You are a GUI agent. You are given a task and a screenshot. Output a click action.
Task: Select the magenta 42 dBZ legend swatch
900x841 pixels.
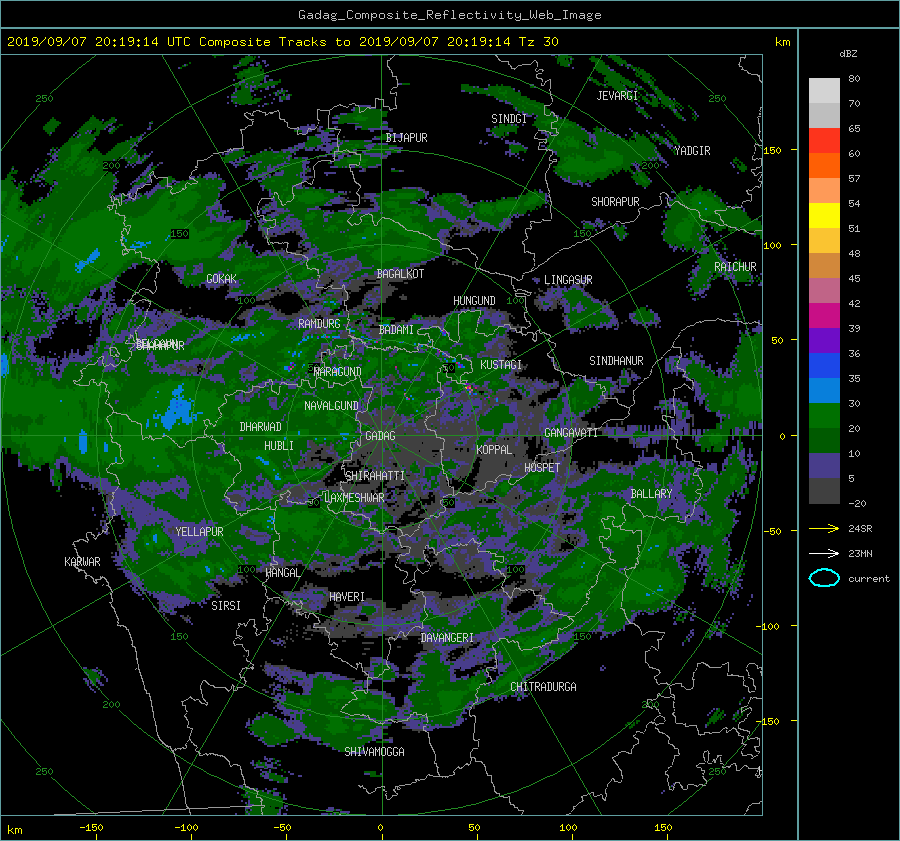tap(824, 315)
